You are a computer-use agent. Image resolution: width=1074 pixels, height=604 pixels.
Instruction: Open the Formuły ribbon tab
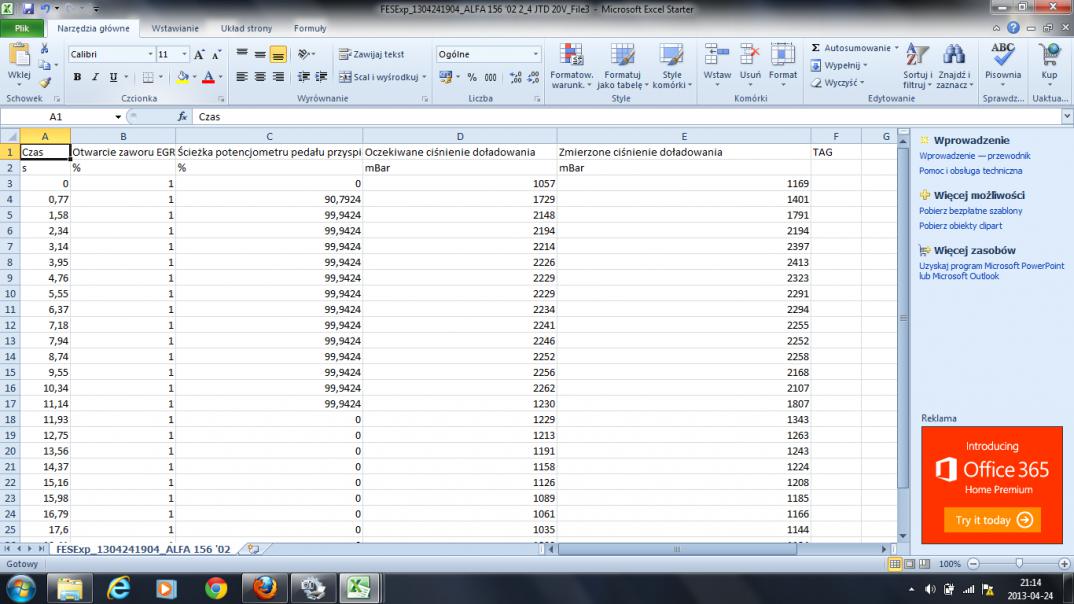point(310,29)
